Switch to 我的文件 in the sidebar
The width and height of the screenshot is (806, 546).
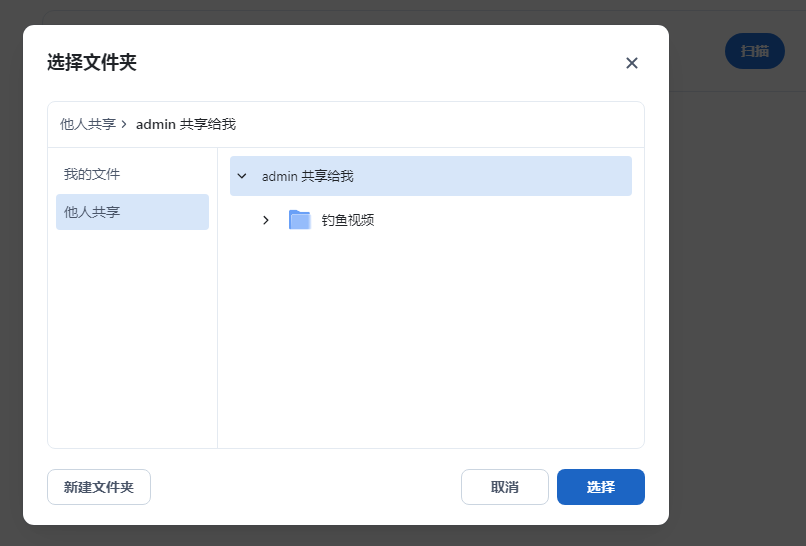click(92, 174)
